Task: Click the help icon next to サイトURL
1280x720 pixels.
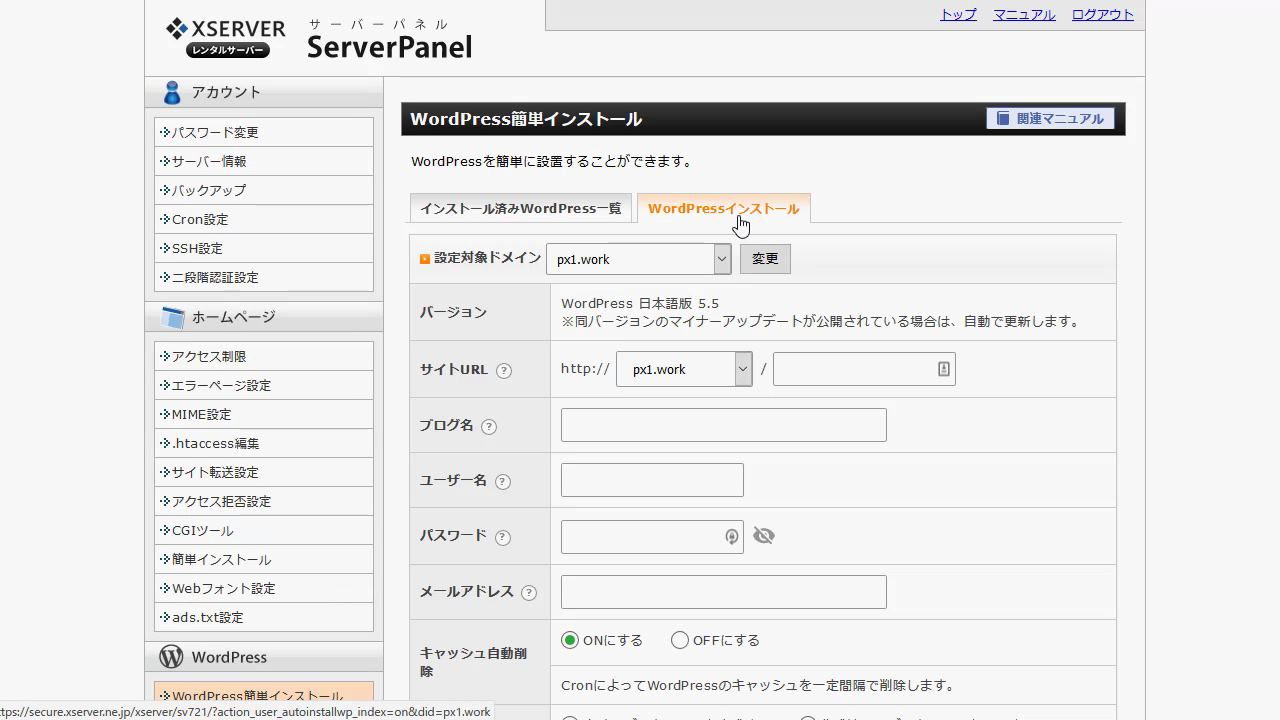Action: pos(504,371)
